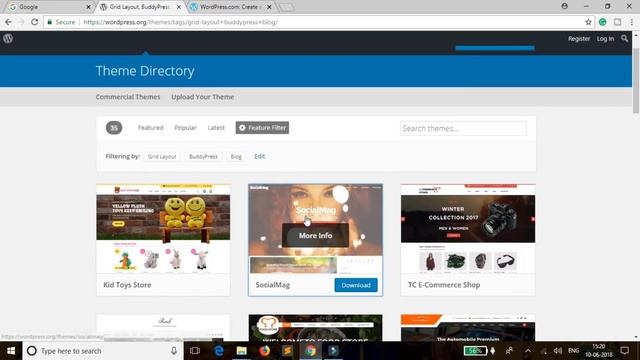Switch to the WordPress.com Create tab
This screenshot has width=640, height=360.
pyautogui.click(x=231, y=7)
